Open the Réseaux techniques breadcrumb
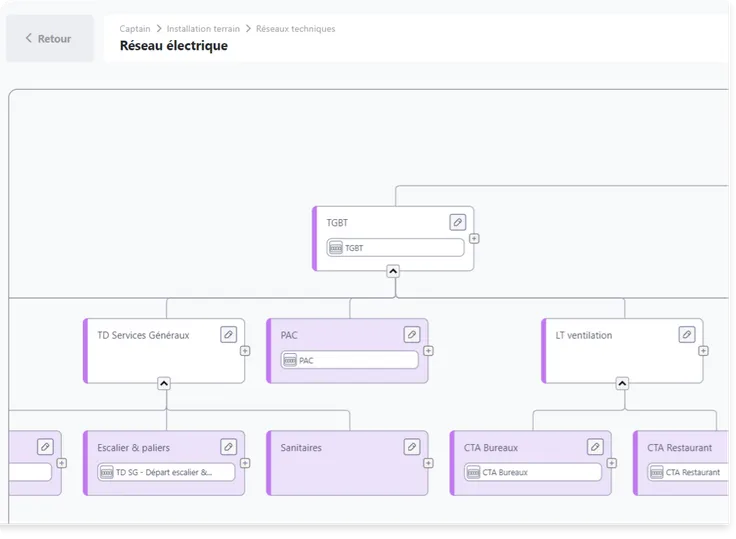The width and height of the screenshot is (736, 539). point(296,29)
